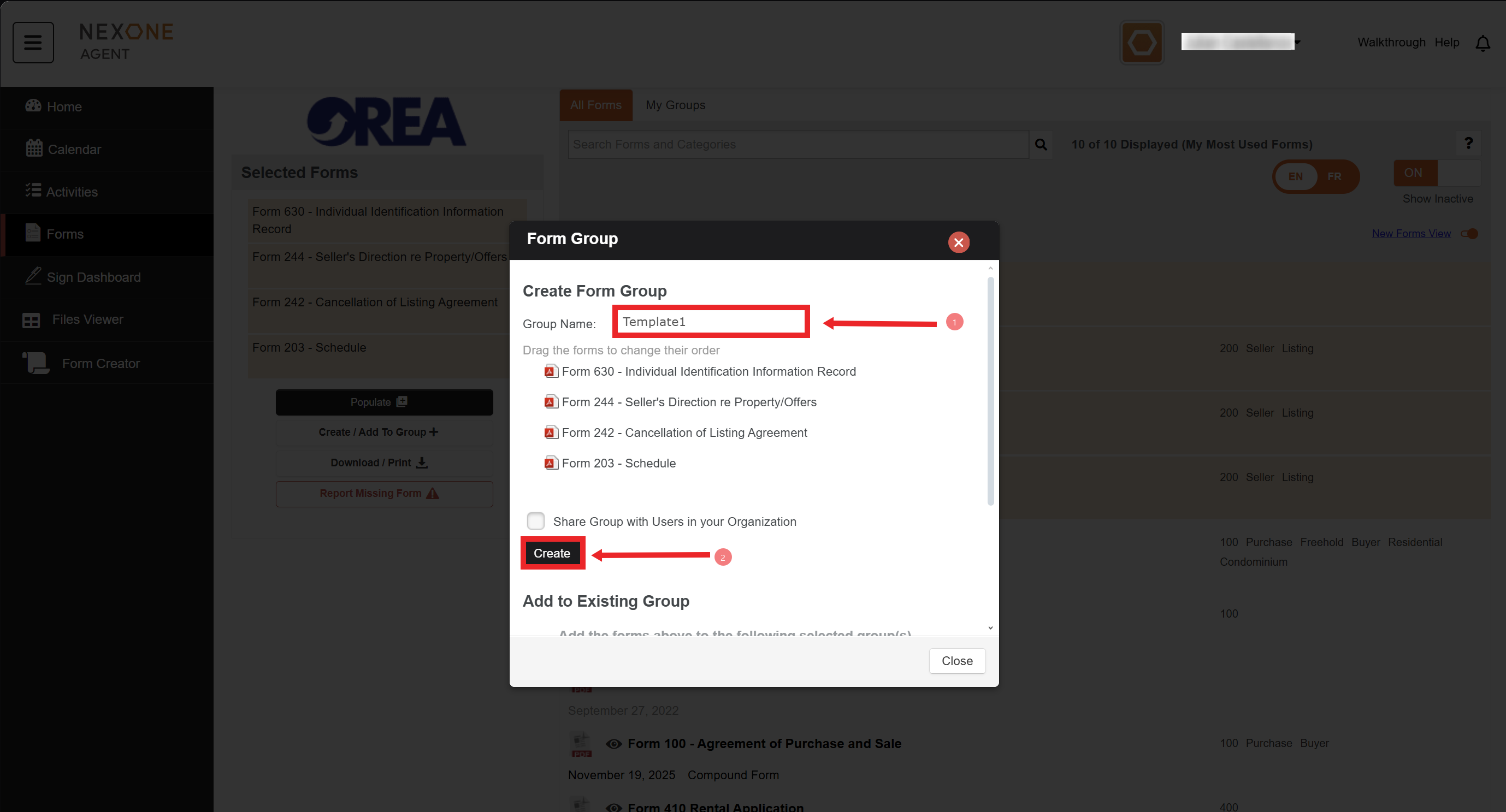Click the Close button in dialog
This screenshot has width=1506, height=812.
pos(956,661)
